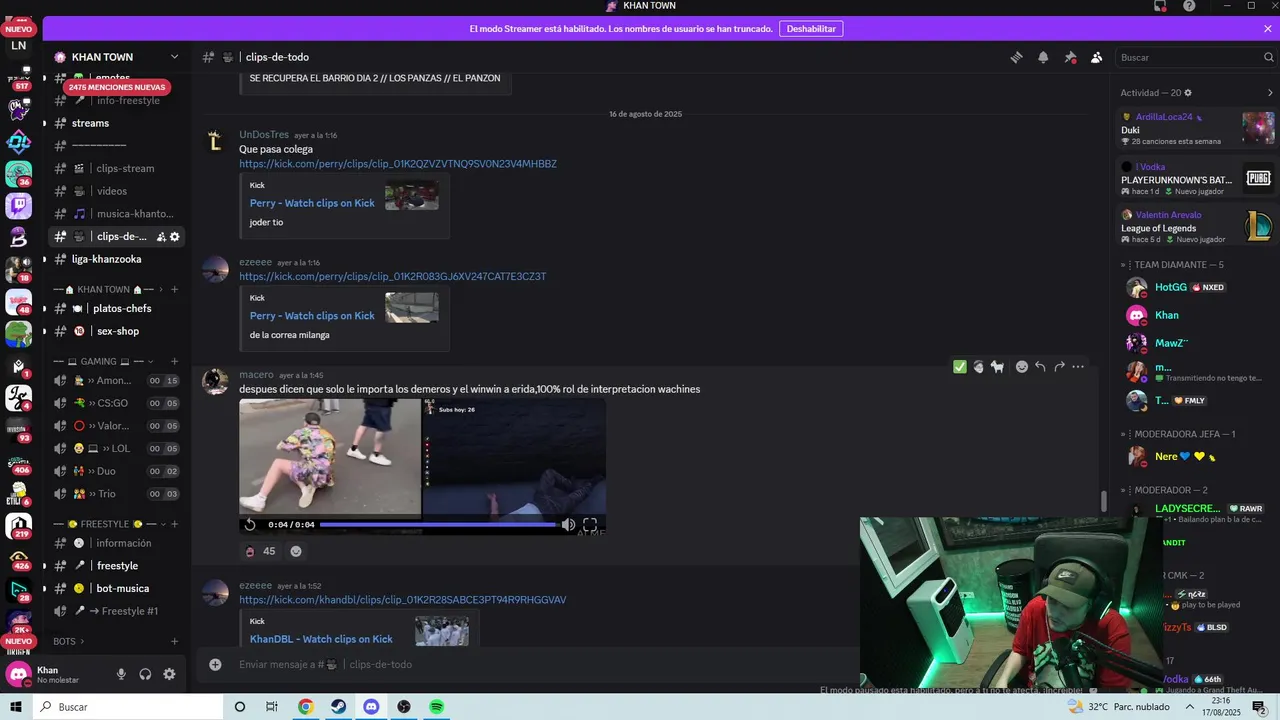Click the message input for clips-de-todo
The width and height of the screenshot is (1280, 720).
(540, 664)
